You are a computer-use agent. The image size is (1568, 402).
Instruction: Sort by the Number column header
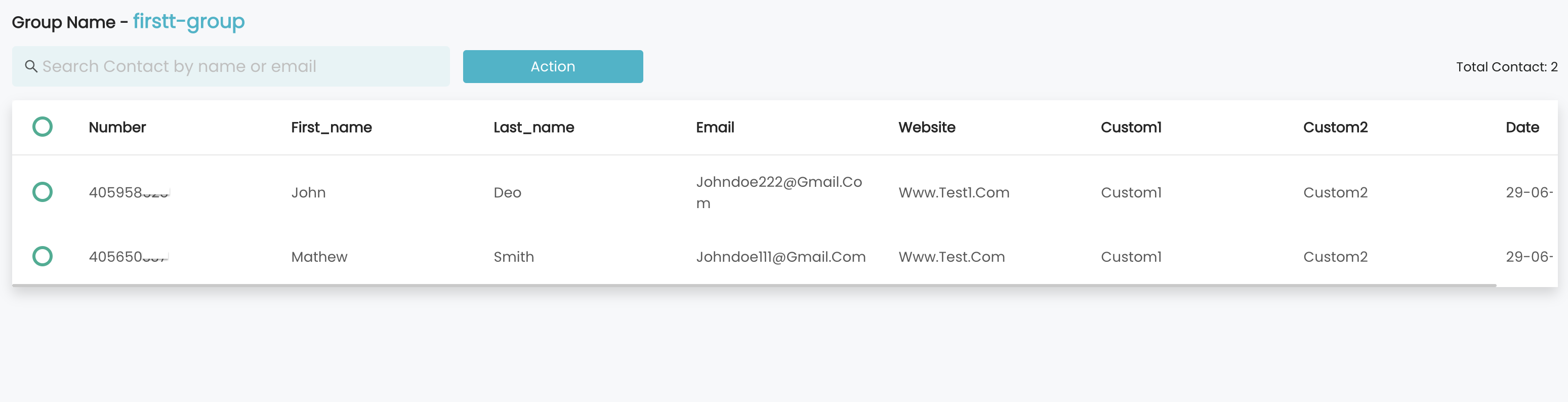(x=117, y=127)
